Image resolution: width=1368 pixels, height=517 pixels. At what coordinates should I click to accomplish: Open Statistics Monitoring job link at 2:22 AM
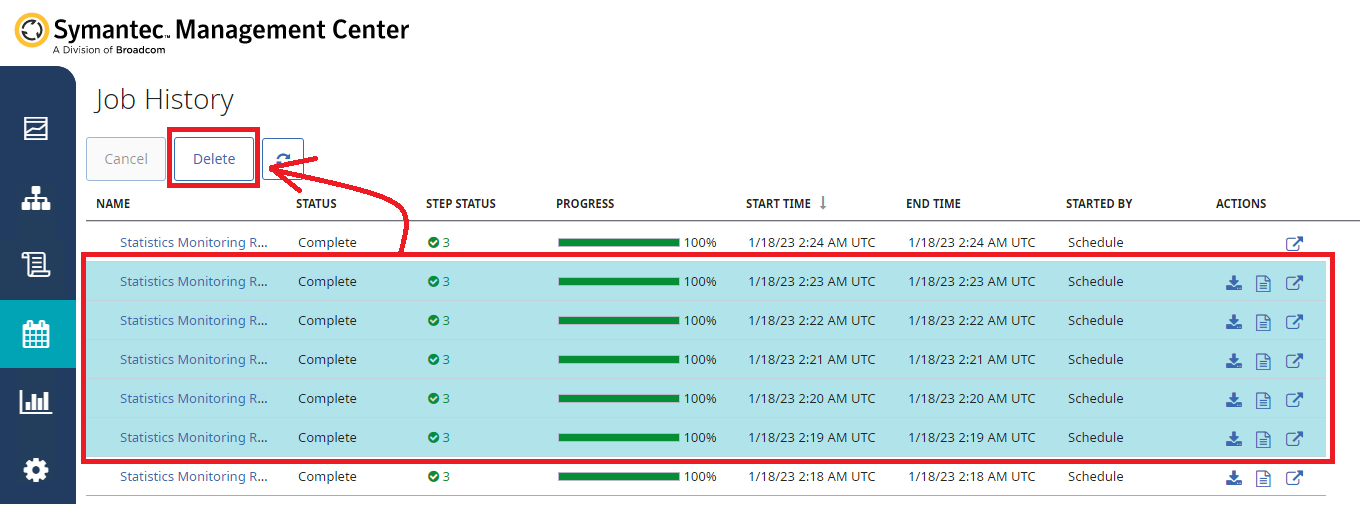click(193, 321)
